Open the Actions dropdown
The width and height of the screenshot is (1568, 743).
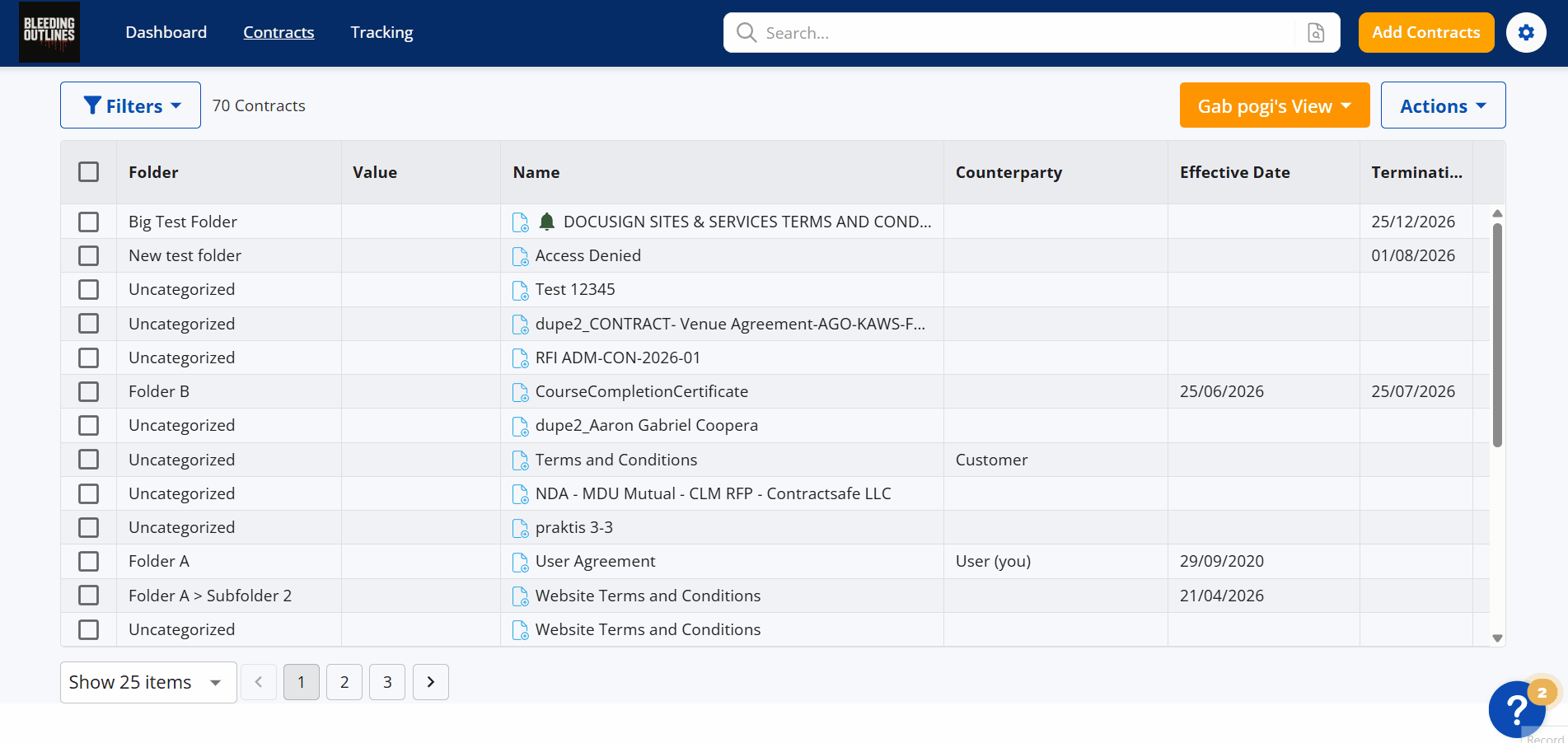click(1443, 105)
